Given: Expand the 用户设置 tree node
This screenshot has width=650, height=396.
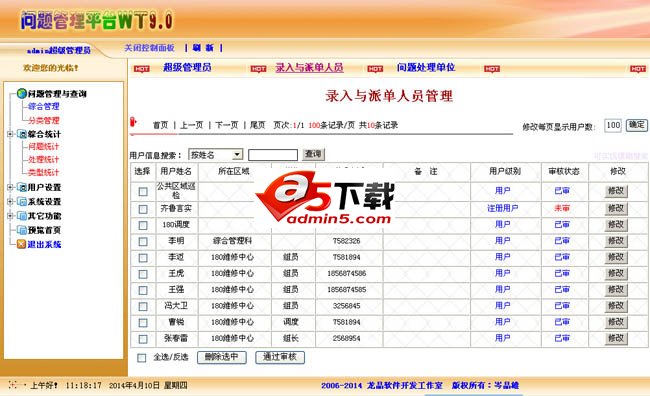Looking at the screenshot, I should pyautogui.click(x=10, y=187).
